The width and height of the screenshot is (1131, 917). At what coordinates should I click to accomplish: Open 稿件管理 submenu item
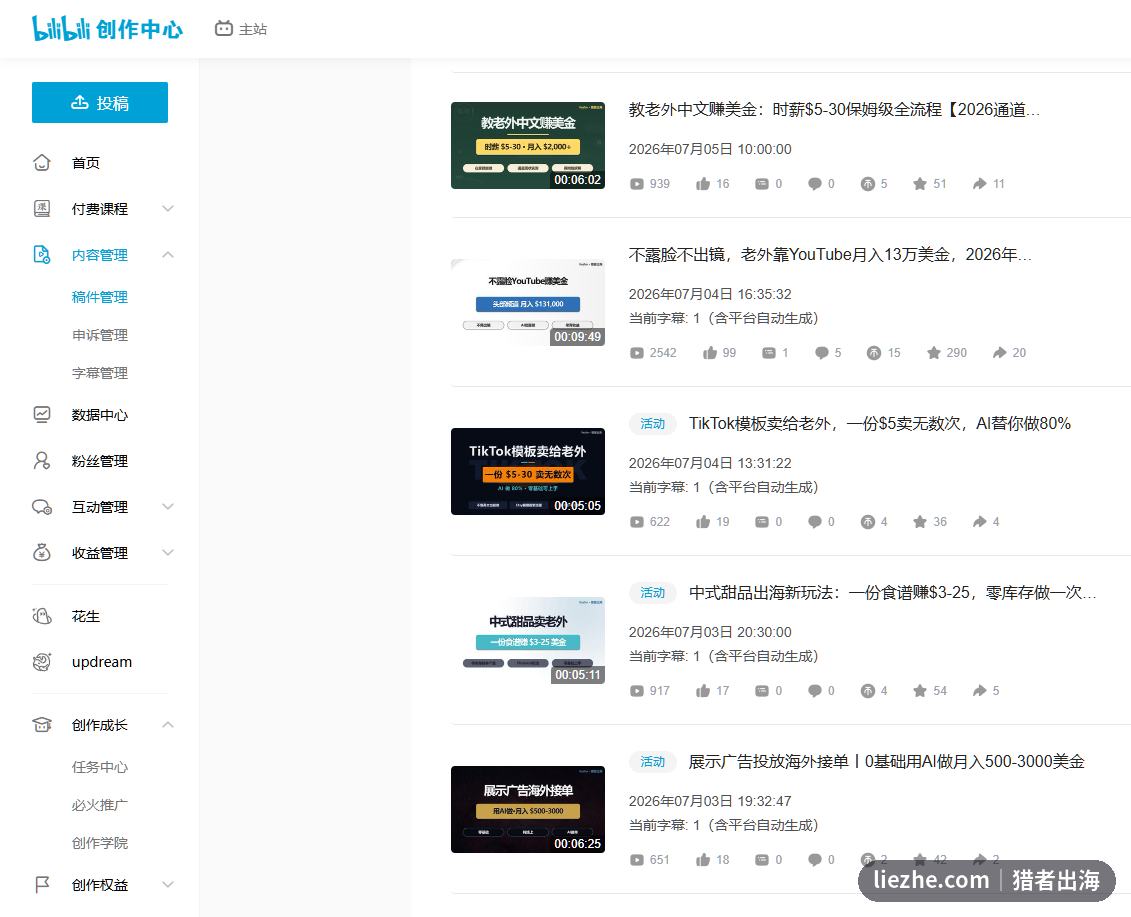point(100,297)
